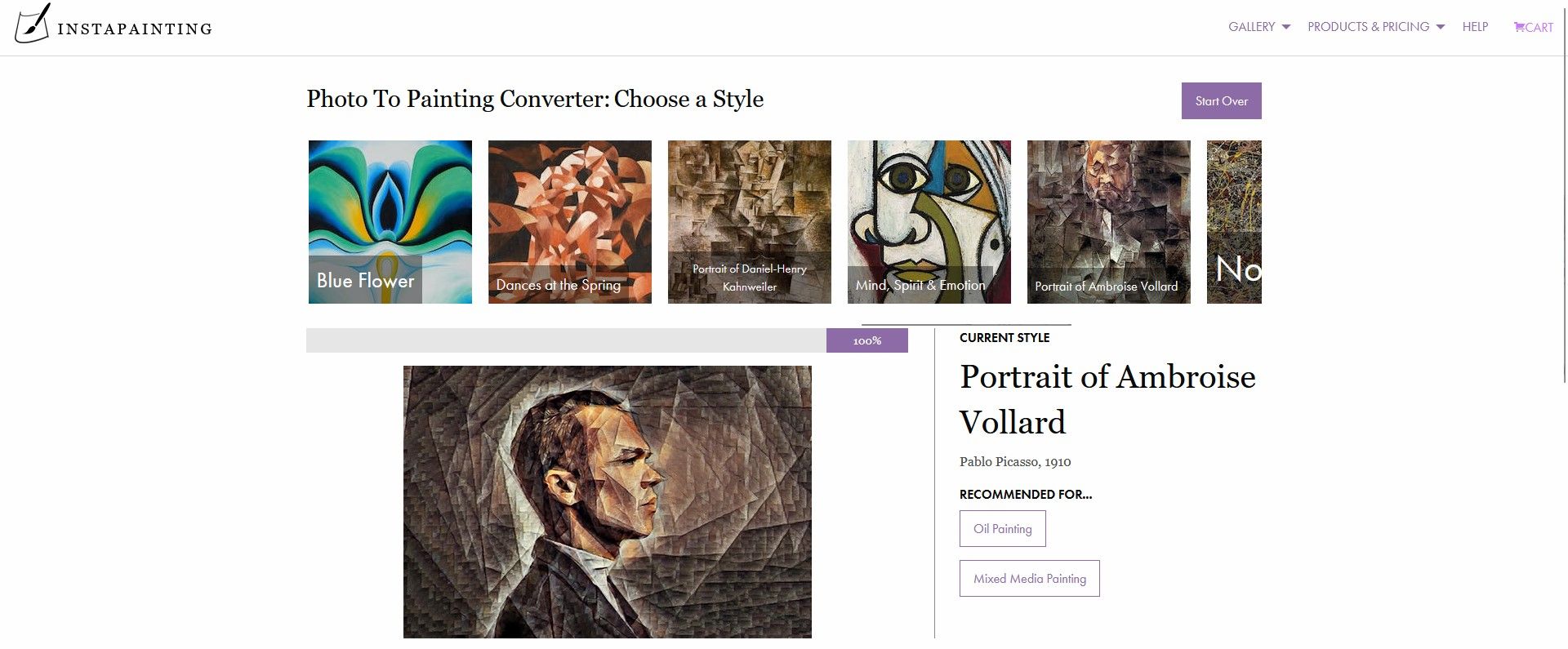The height and width of the screenshot is (649, 1568).
Task: Open the HELP menu item
Action: 1476,27
